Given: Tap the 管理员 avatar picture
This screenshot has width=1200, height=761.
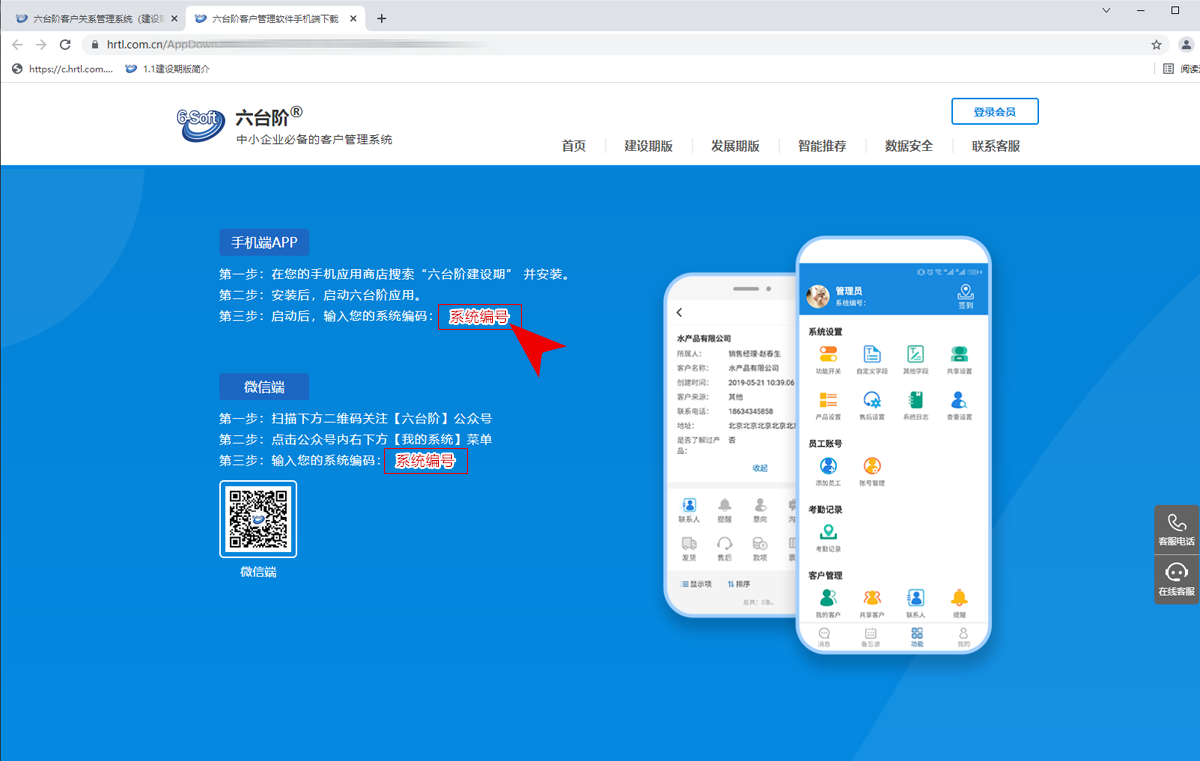Looking at the screenshot, I should pyautogui.click(x=818, y=295).
